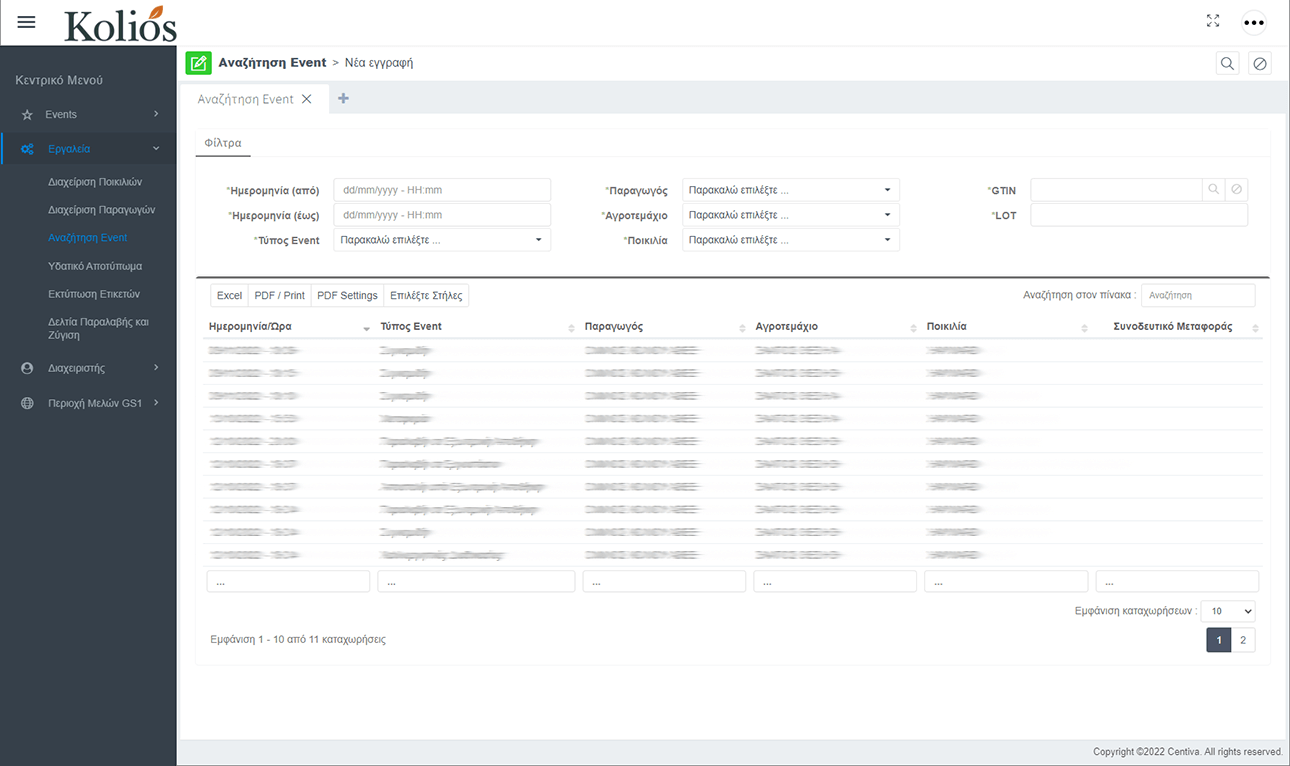This screenshot has width=1290, height=766.
Task: Click the search magnifier icon in header
Action: pyautogui.click(x=1227, y=63)
